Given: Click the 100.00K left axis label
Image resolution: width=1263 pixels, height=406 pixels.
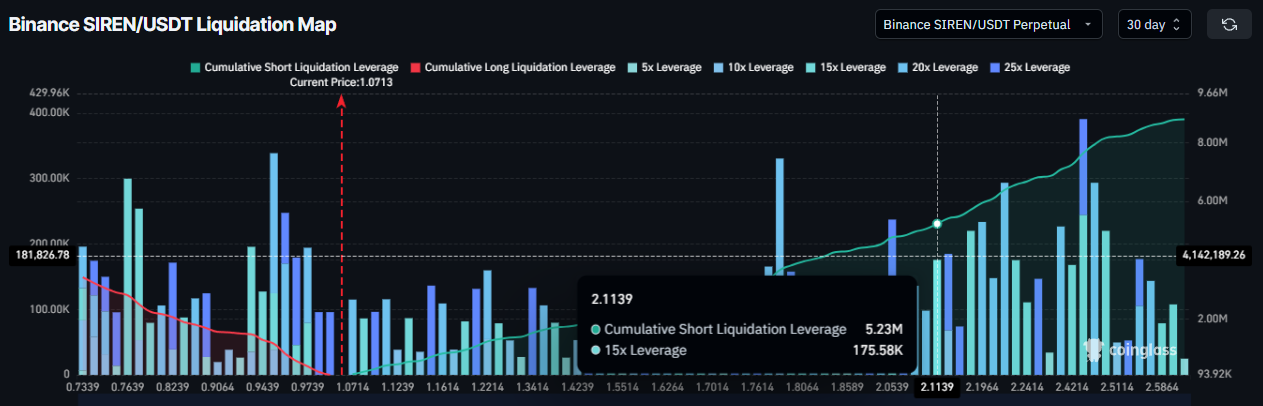Looking at the screenshot, I should pyautogui.click(x=50, y=309).
